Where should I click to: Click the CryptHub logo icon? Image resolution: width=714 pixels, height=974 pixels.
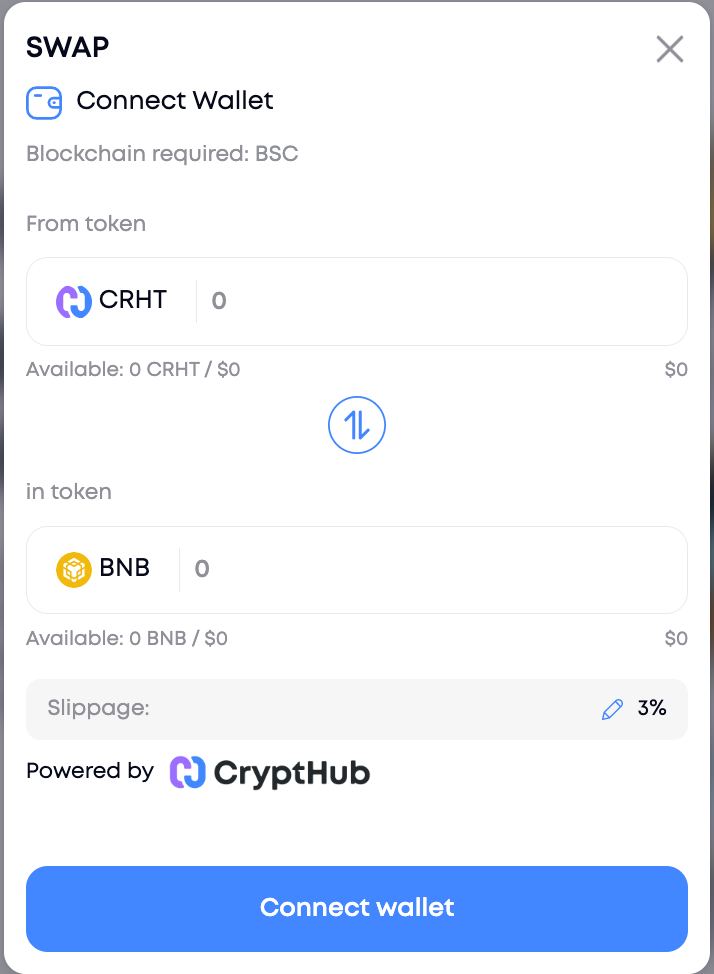(x=188, y=772)
